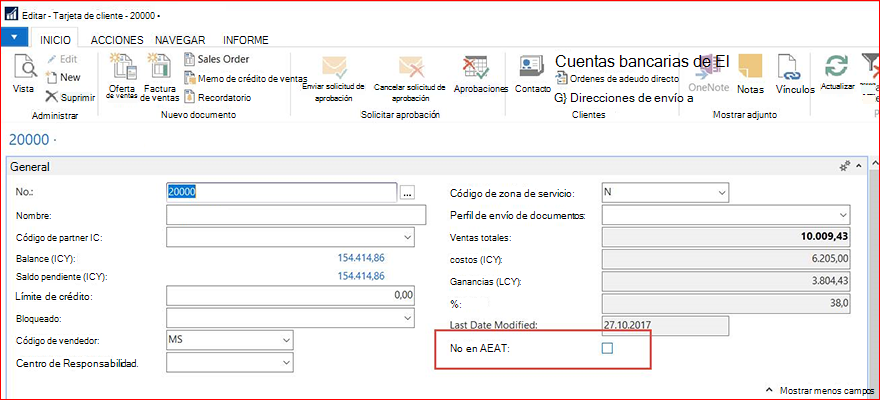The image size is (880, 400).
Task: Click Actualizar refresh icon
Action: click(837, 73)
